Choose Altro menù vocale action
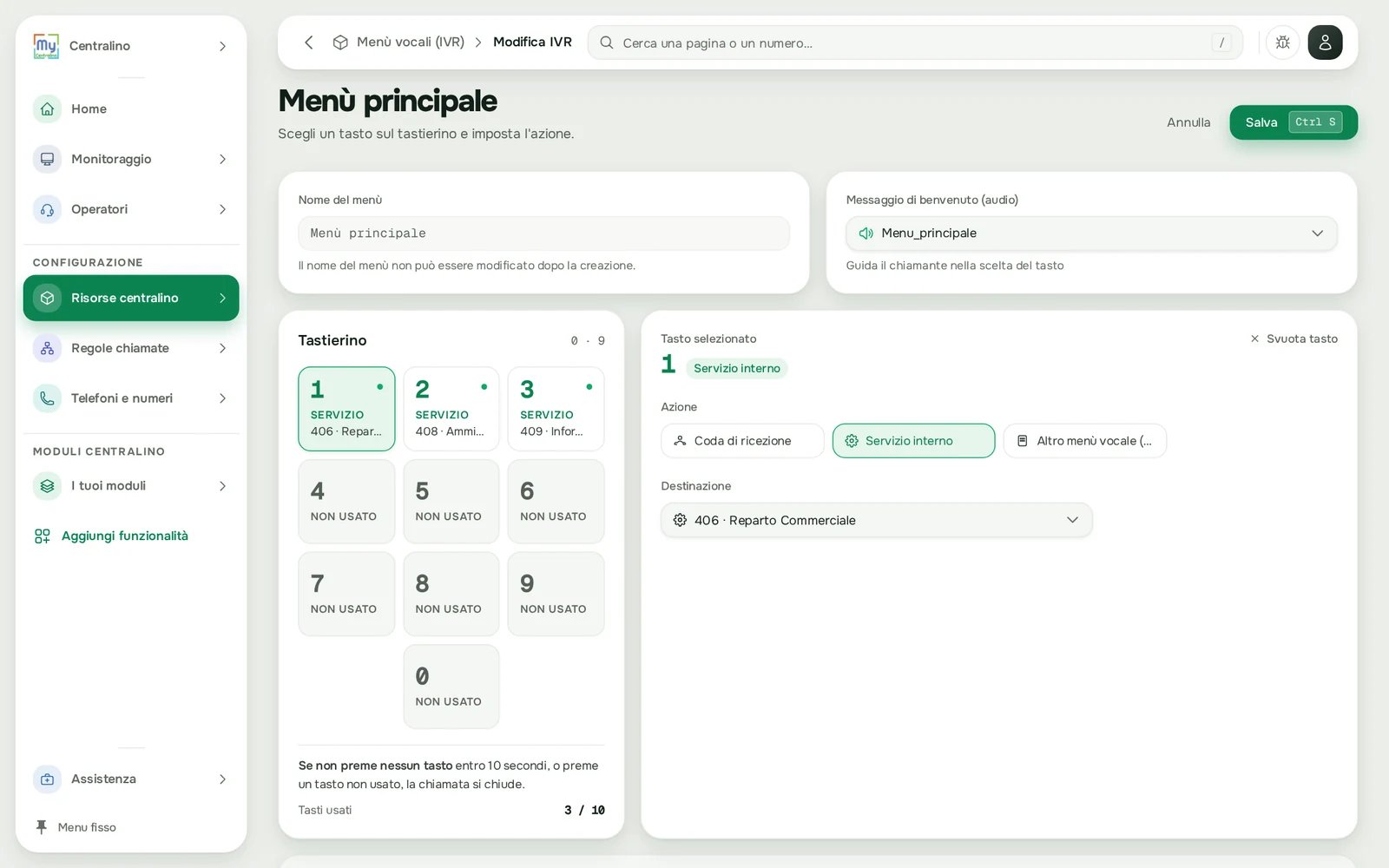Screen dimensions: 1389x868 click(x=1085, y=441)
